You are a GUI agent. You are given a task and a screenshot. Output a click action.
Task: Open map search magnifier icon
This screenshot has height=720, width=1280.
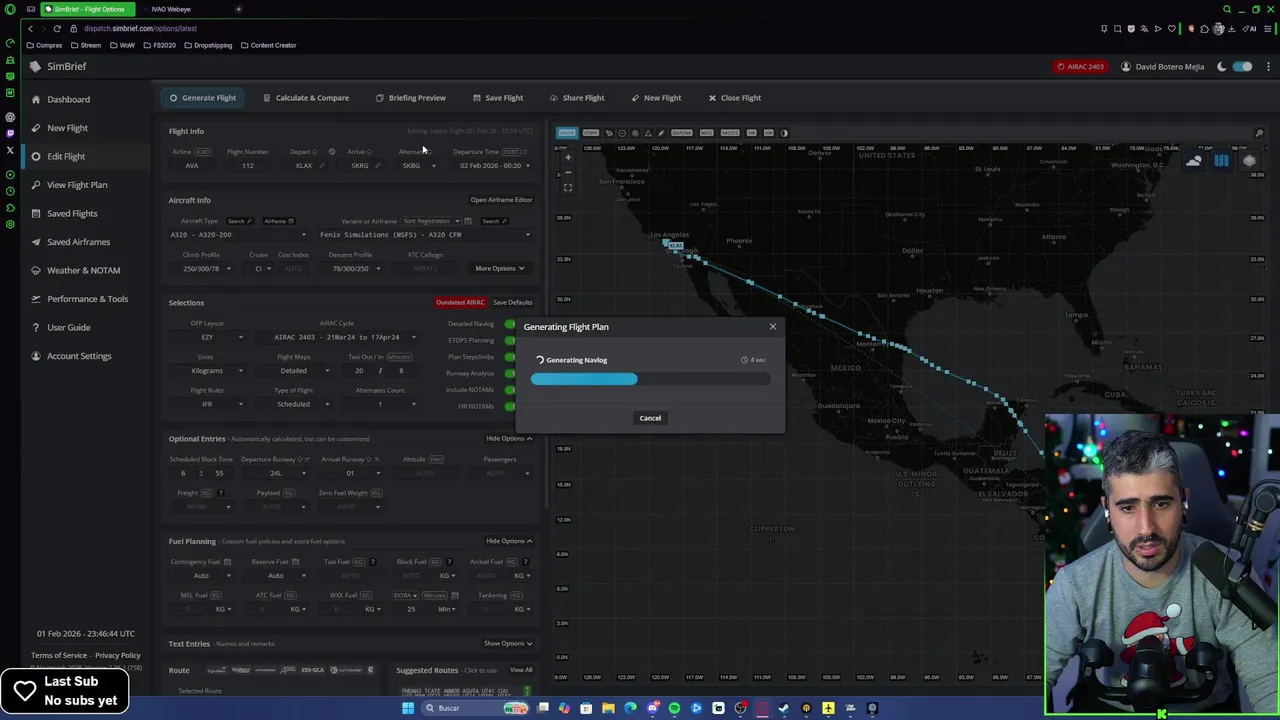1259,133
